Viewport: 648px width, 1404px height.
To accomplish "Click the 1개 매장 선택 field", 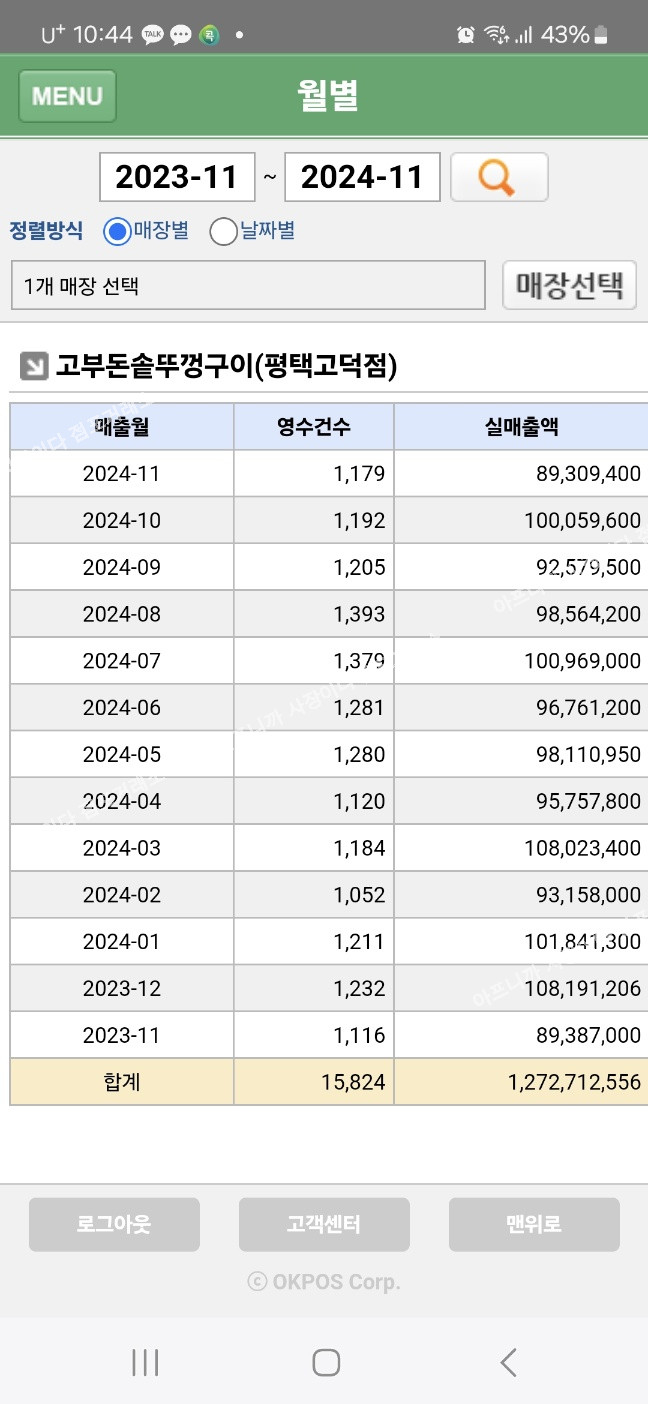I will (x=248, y=286).
